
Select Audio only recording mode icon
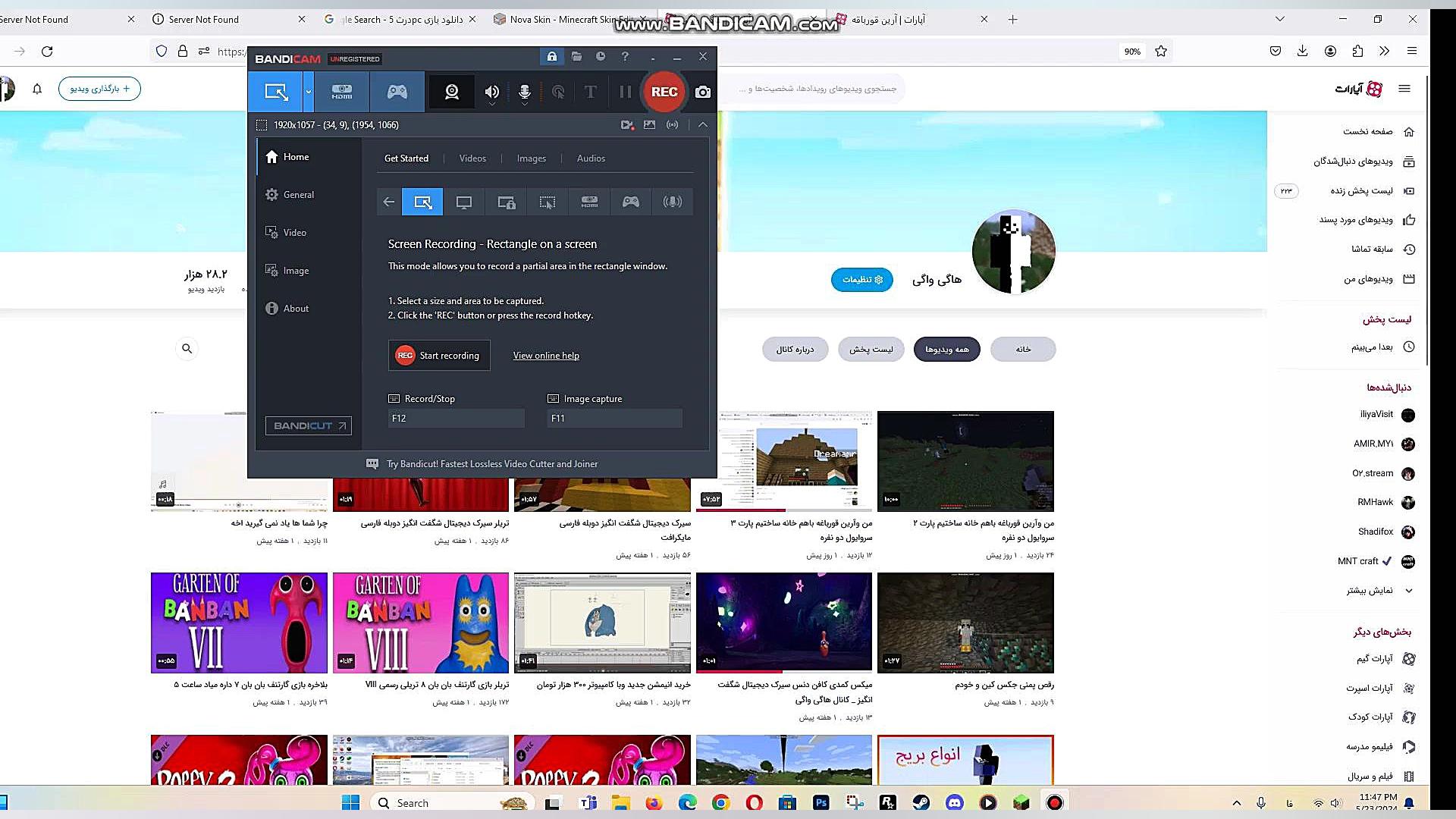click(672, 202)
